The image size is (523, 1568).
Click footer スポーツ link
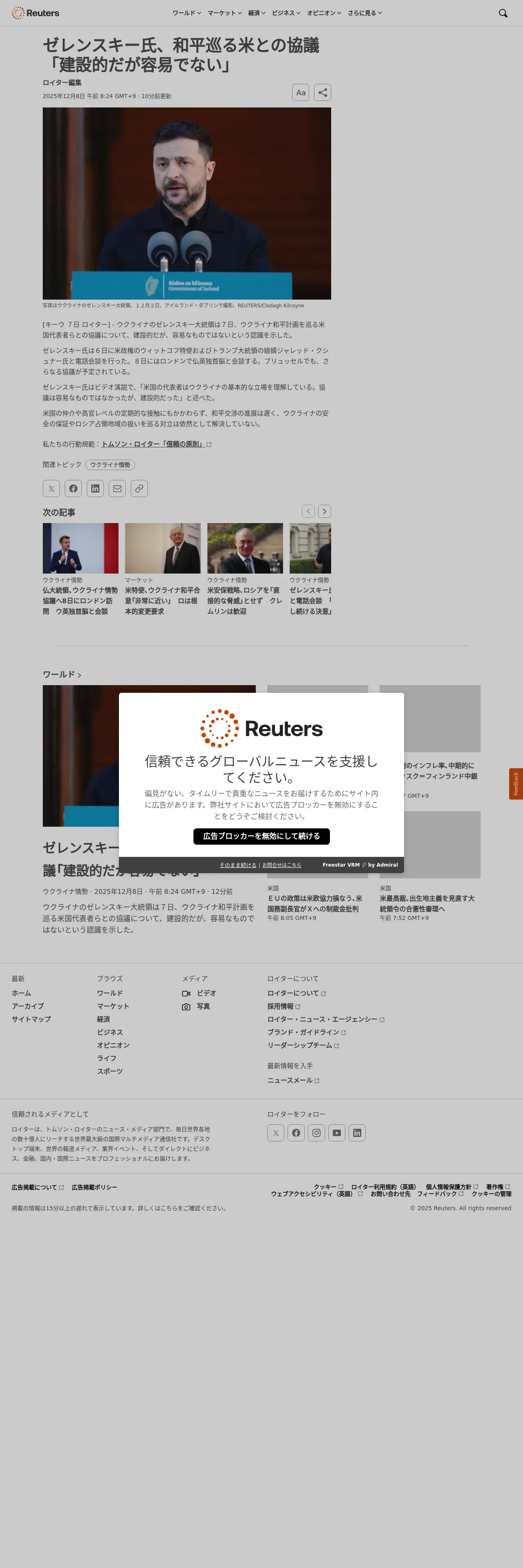click(110, 1071)
